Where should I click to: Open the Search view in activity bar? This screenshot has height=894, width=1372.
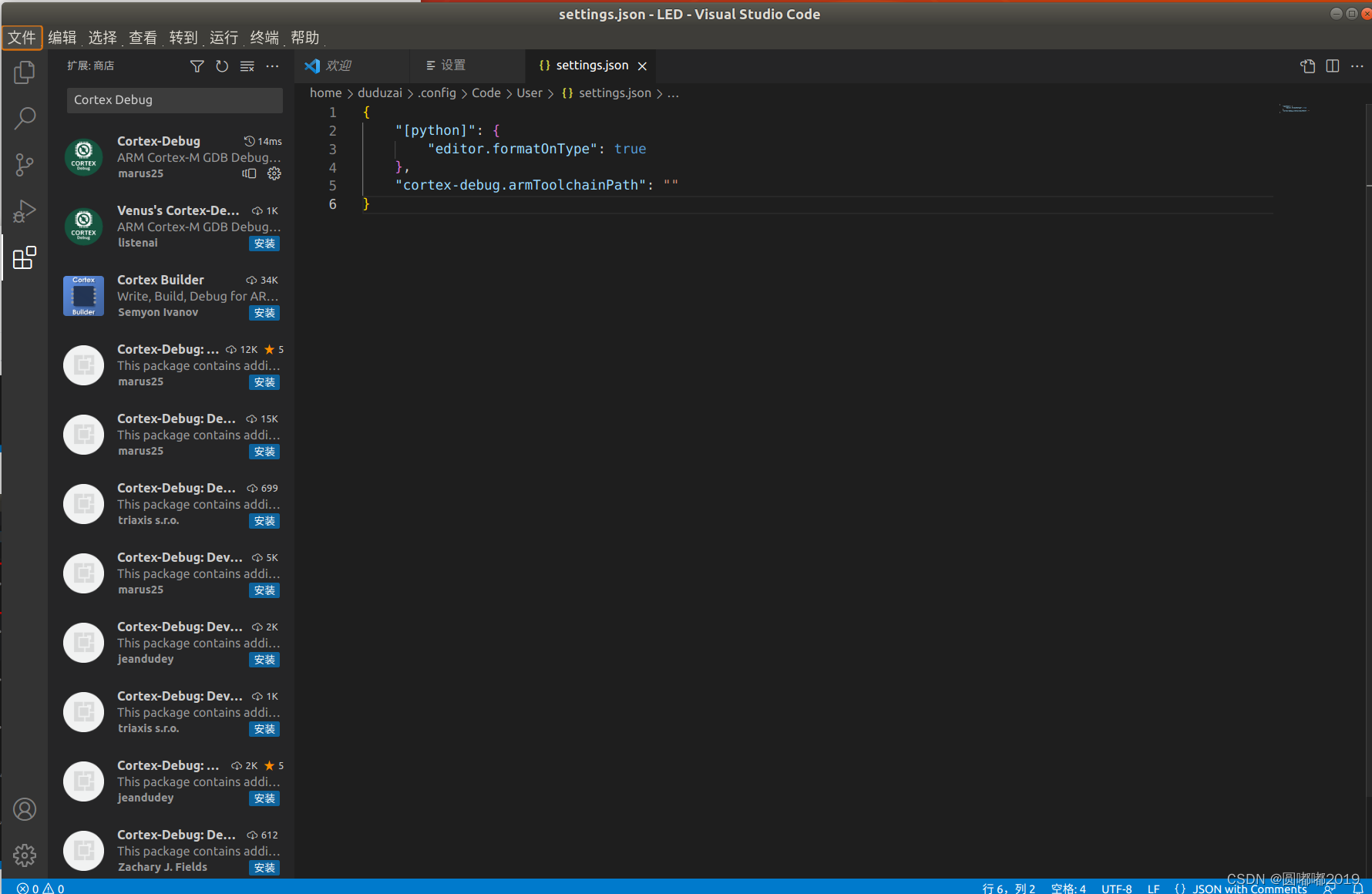tap(25, 118)
